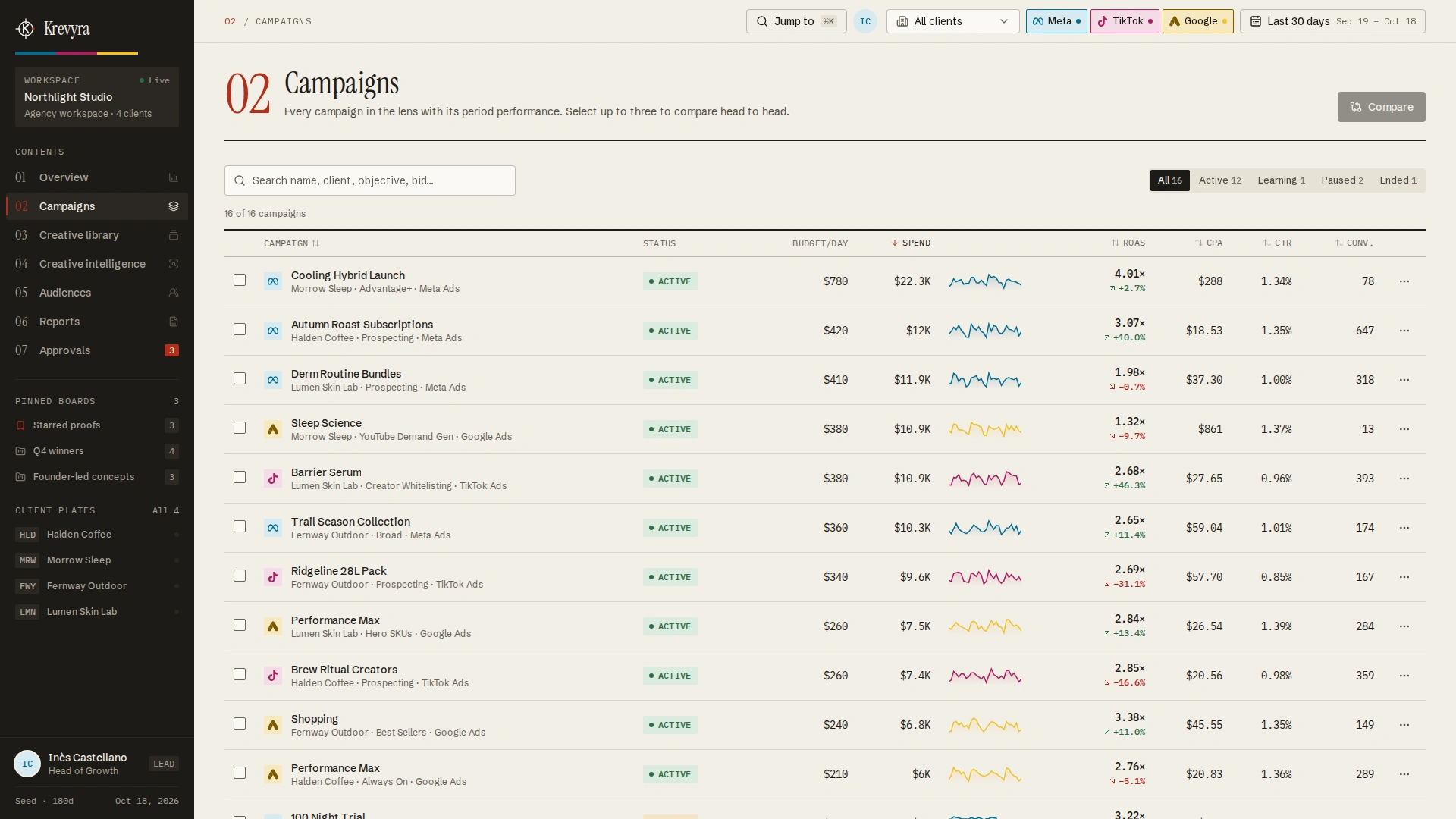Sort the table by Campaign name
The image size is (1456, 819).
click(x=292, y=243)
